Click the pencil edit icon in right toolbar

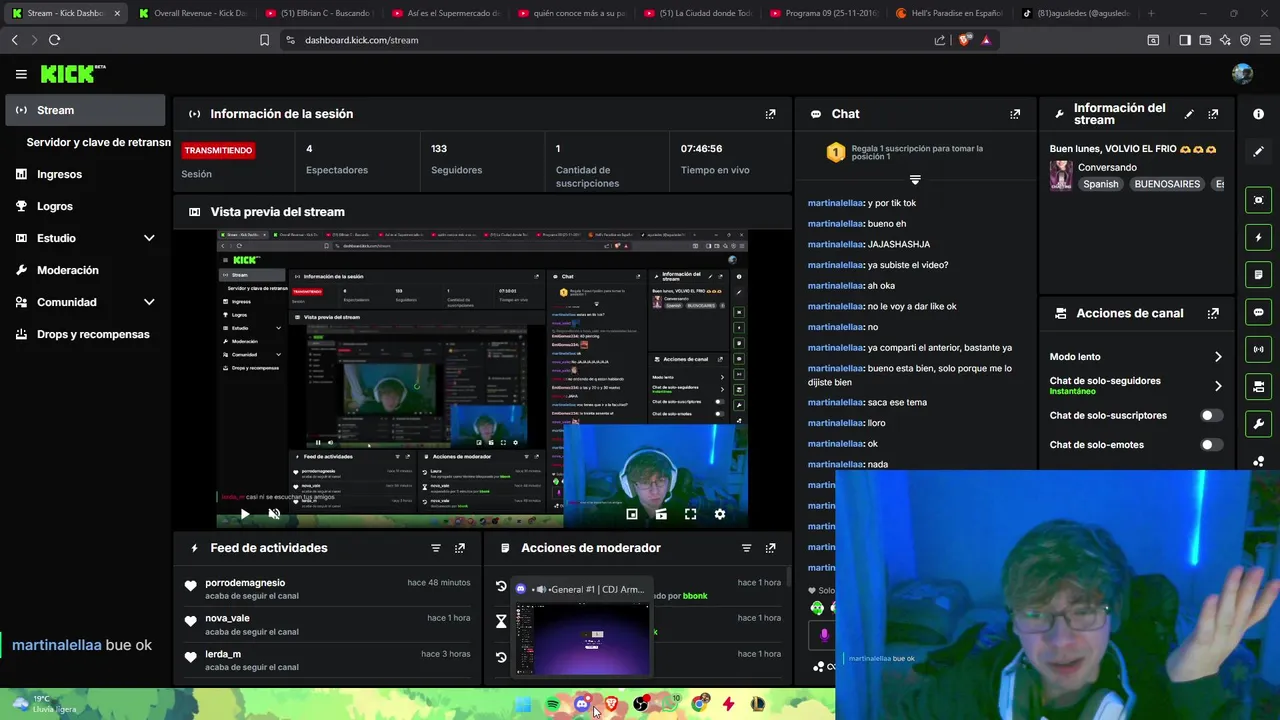tap(1258, 152)
